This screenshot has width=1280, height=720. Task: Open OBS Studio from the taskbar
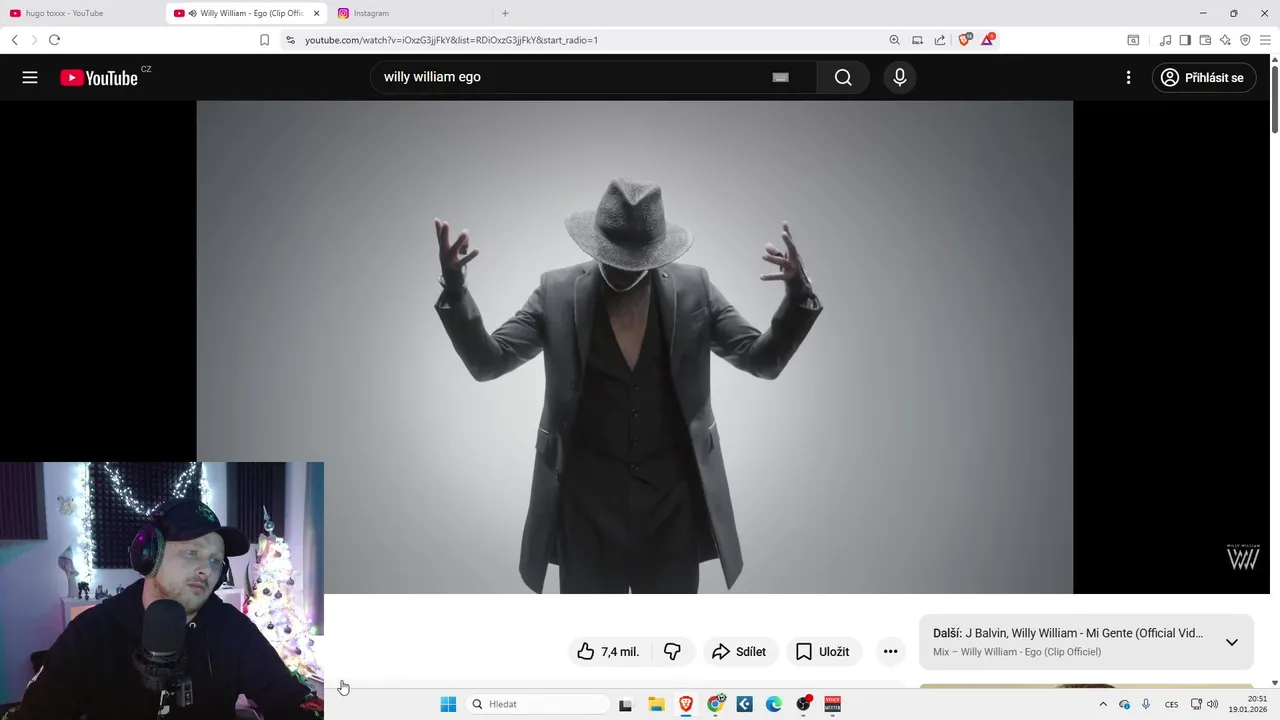[803, 704]
